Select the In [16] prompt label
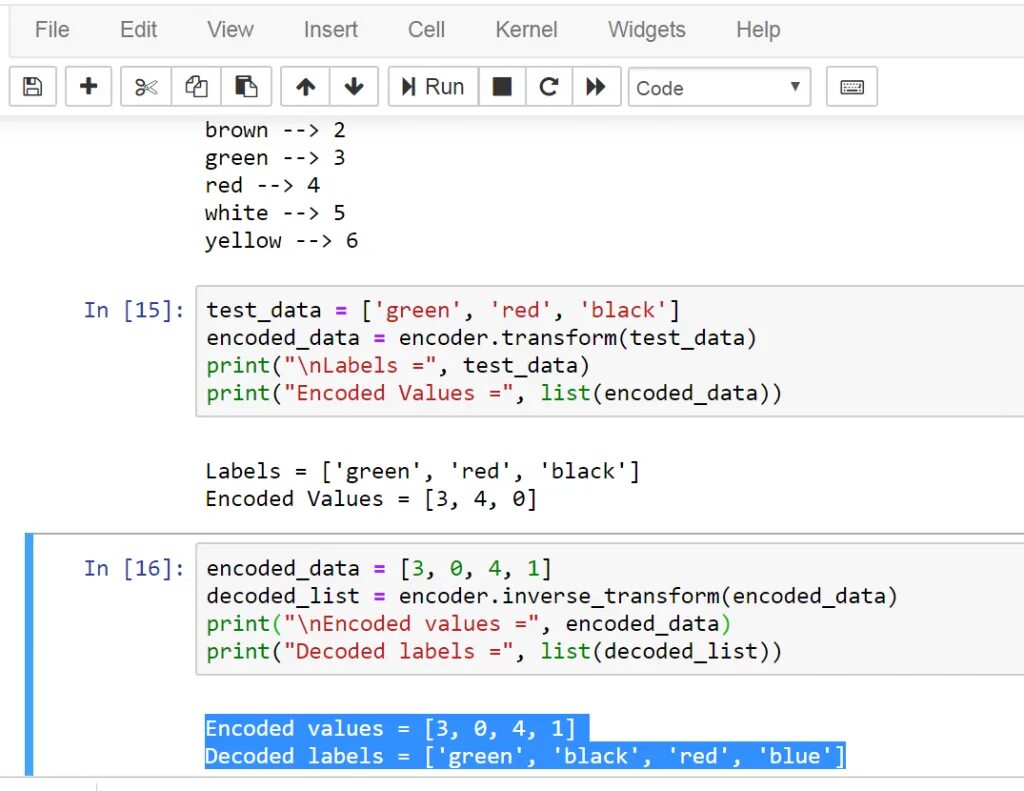Screen dimensions: 1024x791 (134, 568)
